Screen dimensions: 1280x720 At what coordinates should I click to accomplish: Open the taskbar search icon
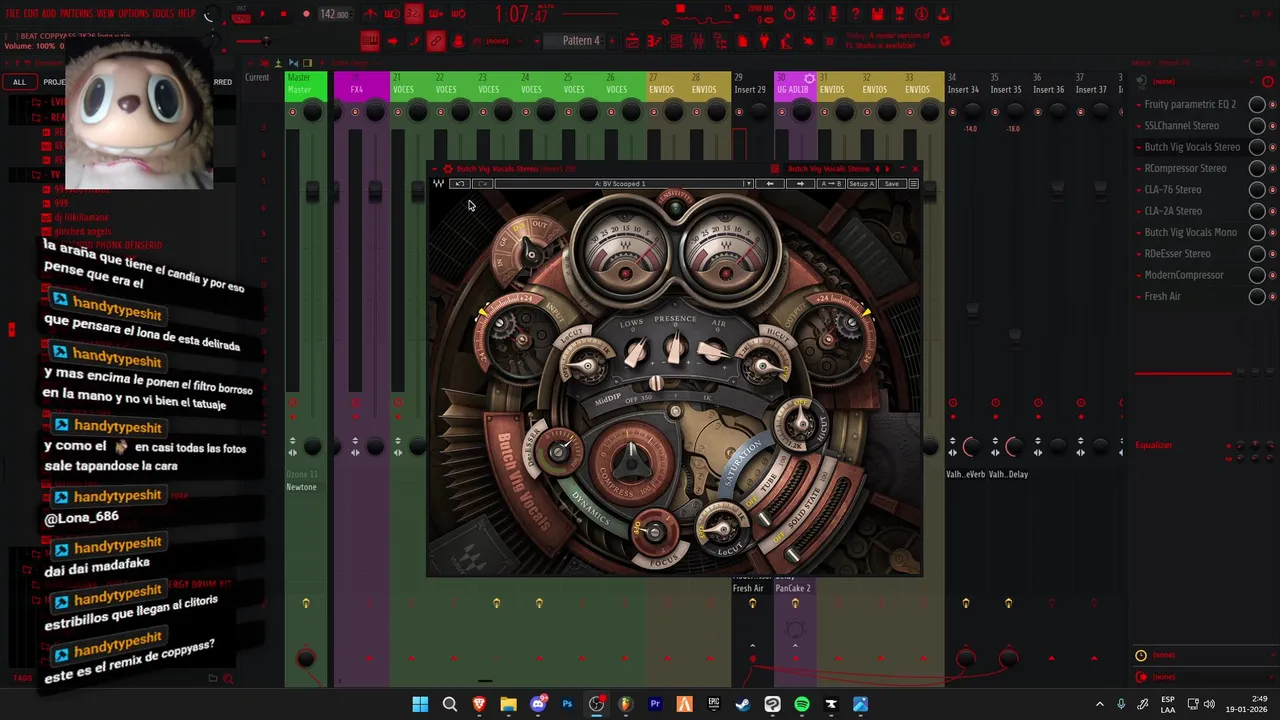coord(450,704)
